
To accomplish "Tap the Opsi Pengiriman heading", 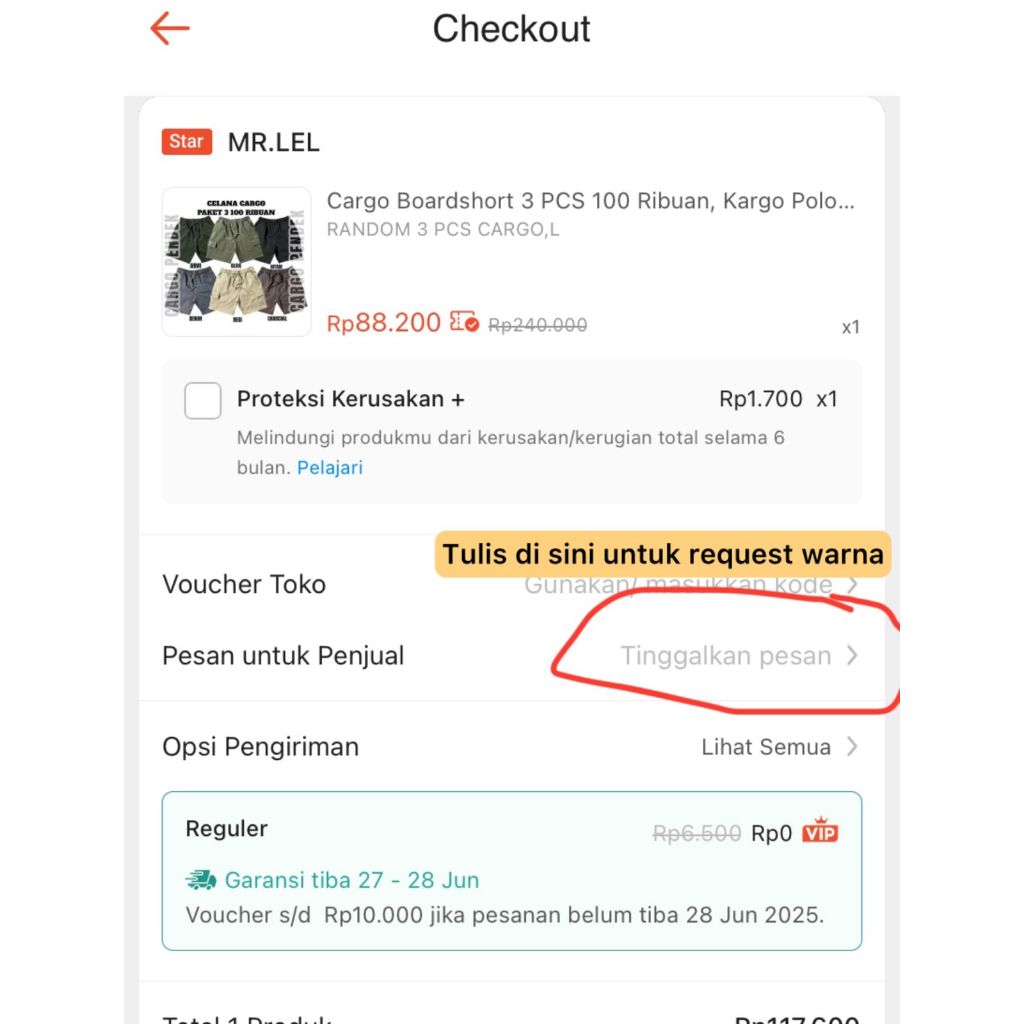I will point(261,746).
